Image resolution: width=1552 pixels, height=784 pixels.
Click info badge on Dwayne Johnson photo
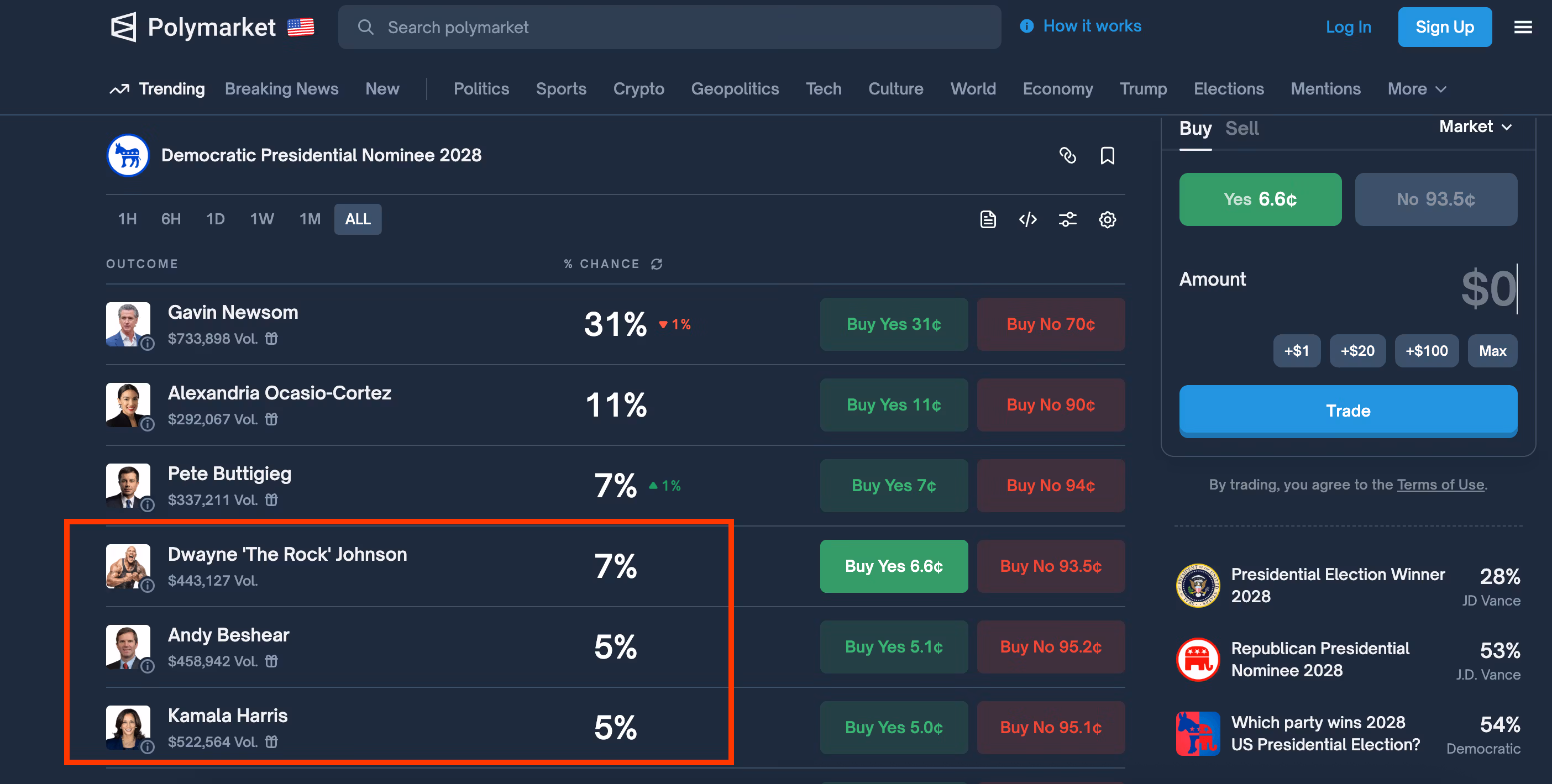click(x=148, y=585)
